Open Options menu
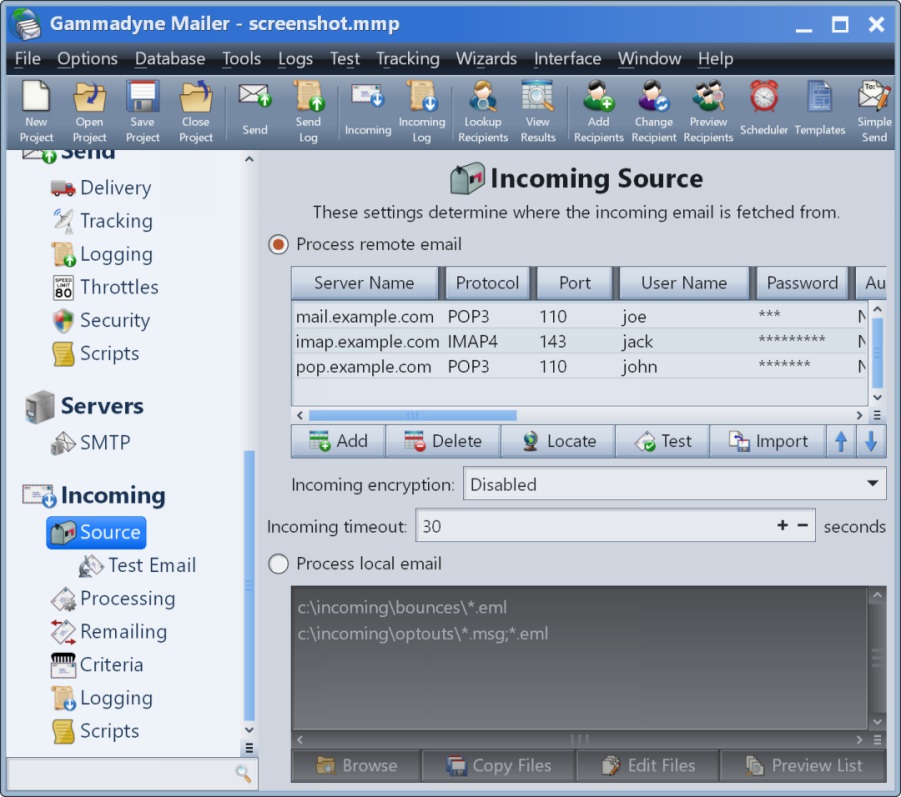Screen dimensions: 901x797 point(87,59)
